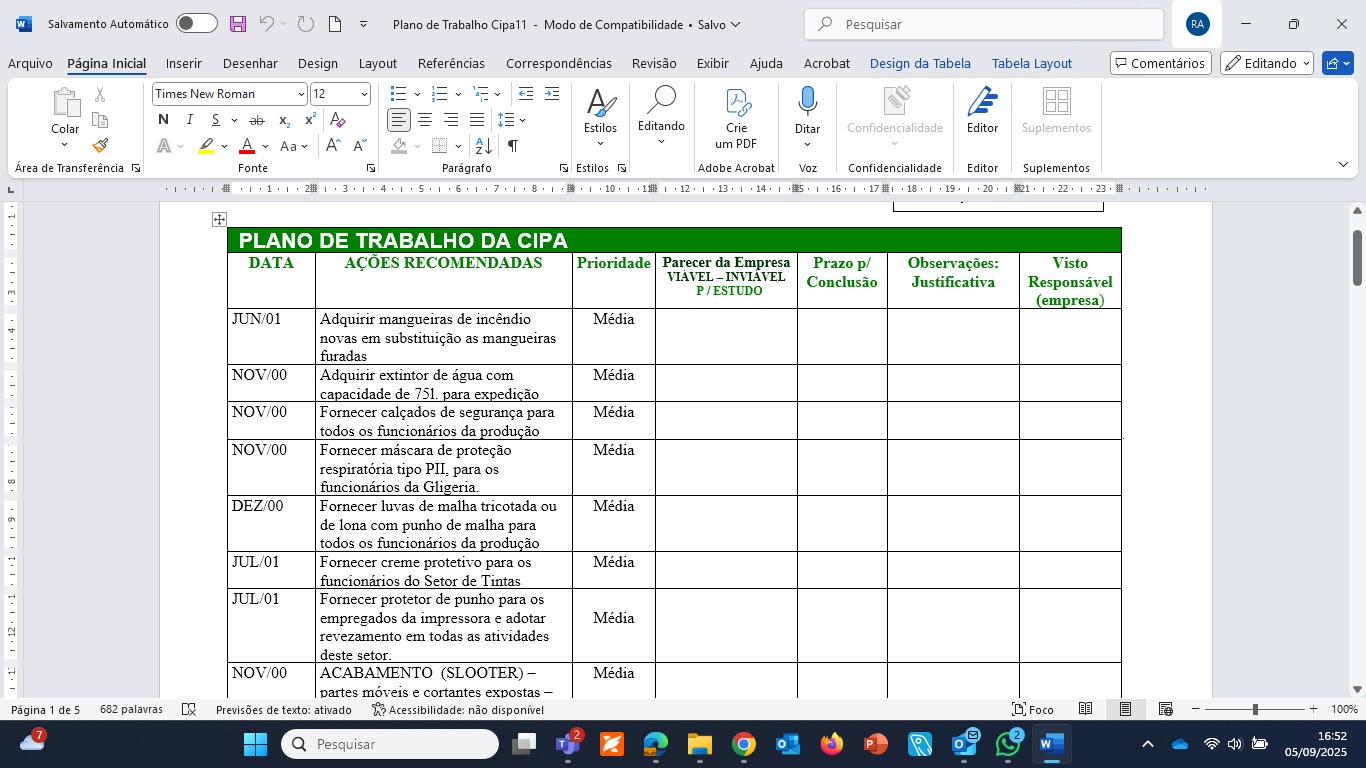Expand the font size 12 dropdown

point(364,94)
